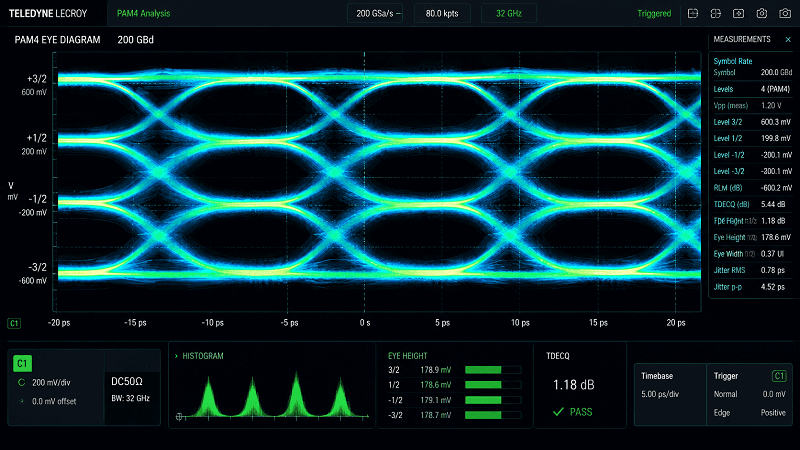Click the offset icon beside 0.0 mV offset
The height and width of the screenshot is (450, 800).
(x=21, y=401)
